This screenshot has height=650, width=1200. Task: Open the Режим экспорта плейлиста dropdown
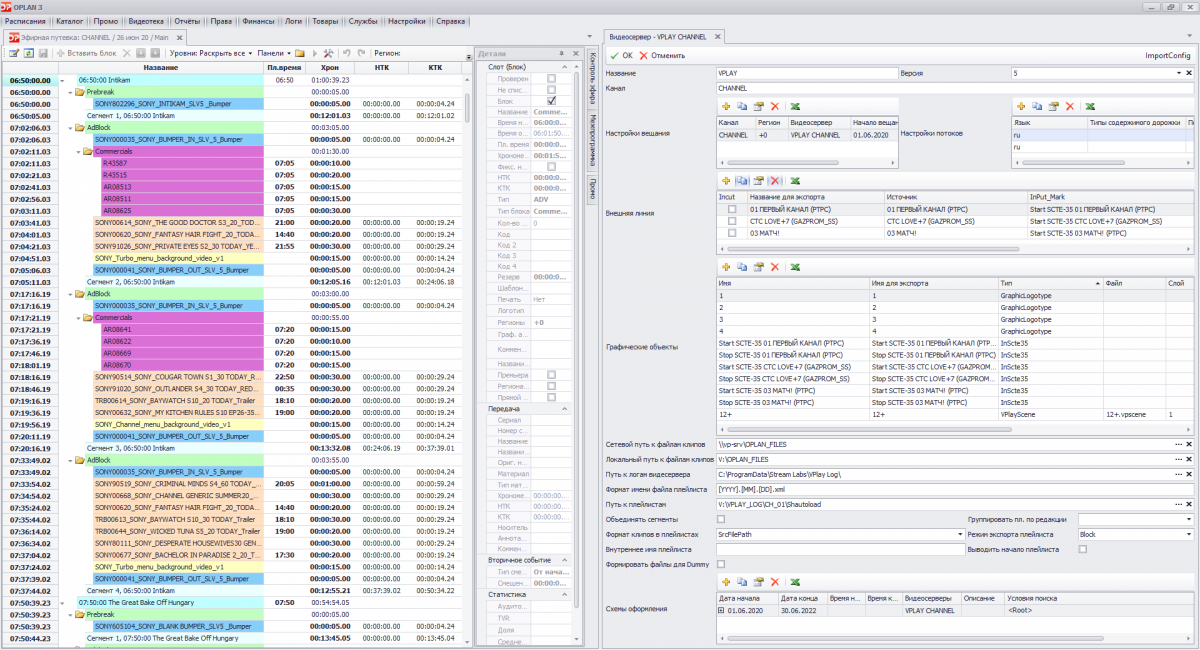click(1188, 535)
